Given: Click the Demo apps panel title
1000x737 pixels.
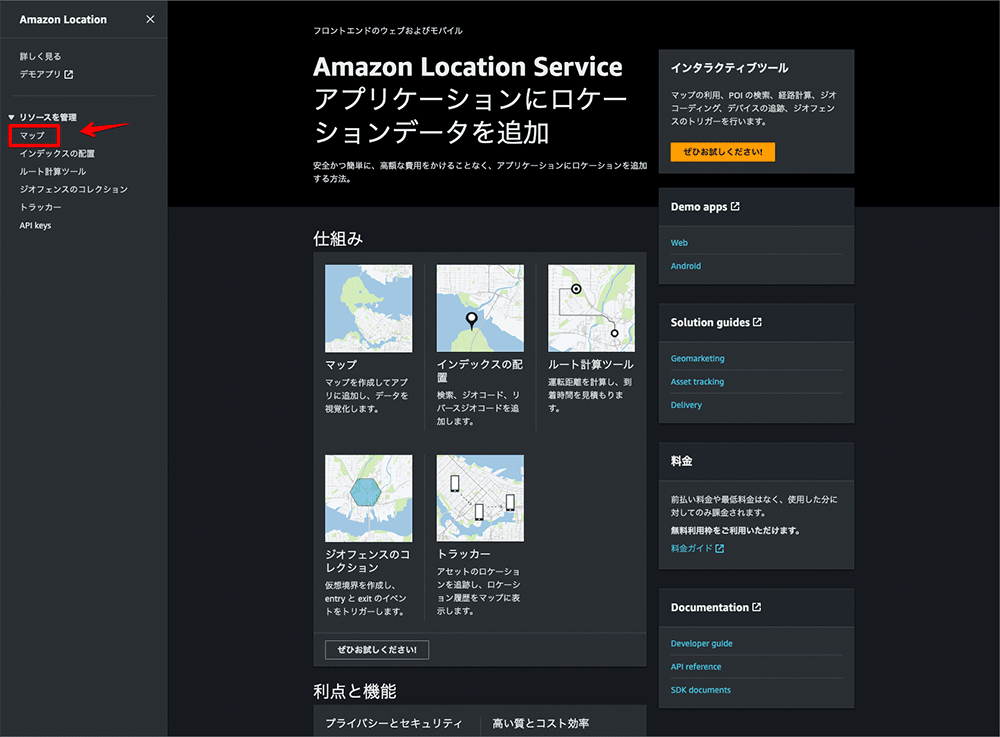Looking at the screenshot, I should click(x=699, y=207).
